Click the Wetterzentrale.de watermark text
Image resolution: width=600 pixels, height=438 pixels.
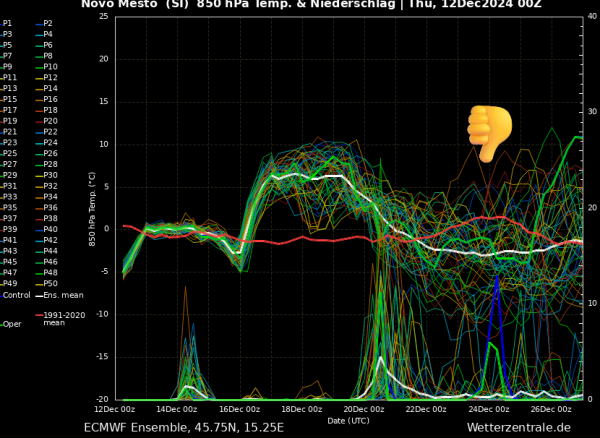[x=518, y=427]
